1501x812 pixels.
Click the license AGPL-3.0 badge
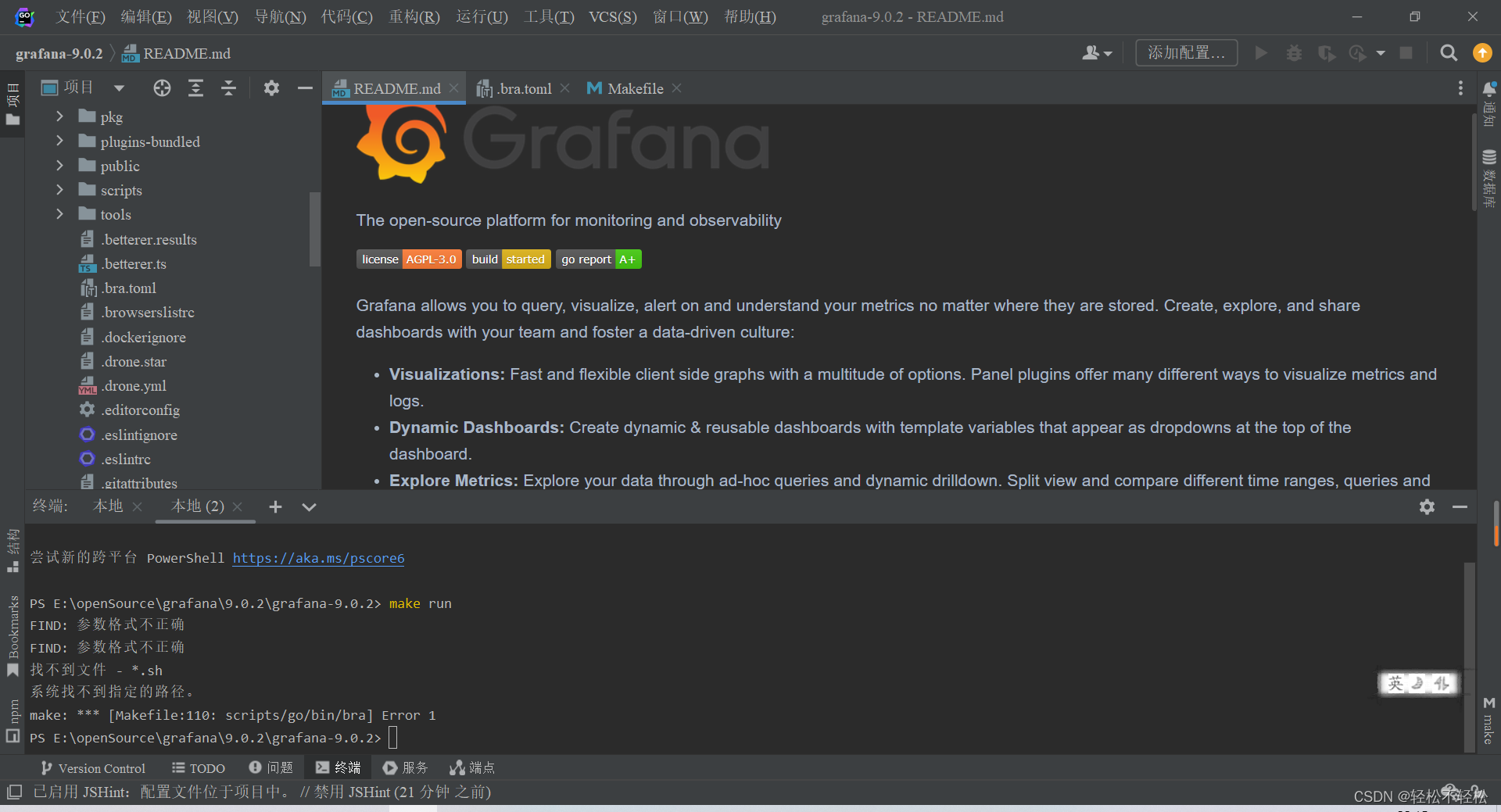pos(409,259)
